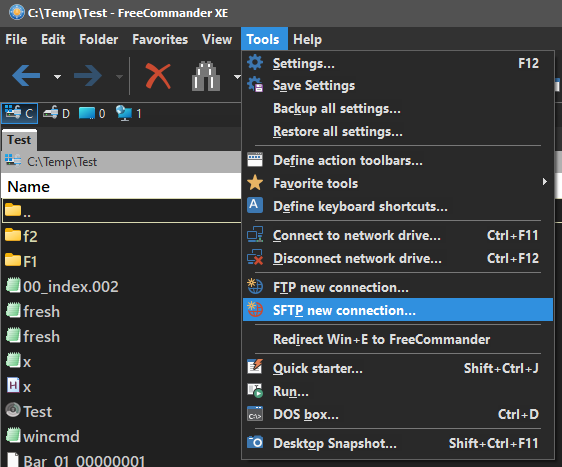Open the File menu

(x=16, y=39)
